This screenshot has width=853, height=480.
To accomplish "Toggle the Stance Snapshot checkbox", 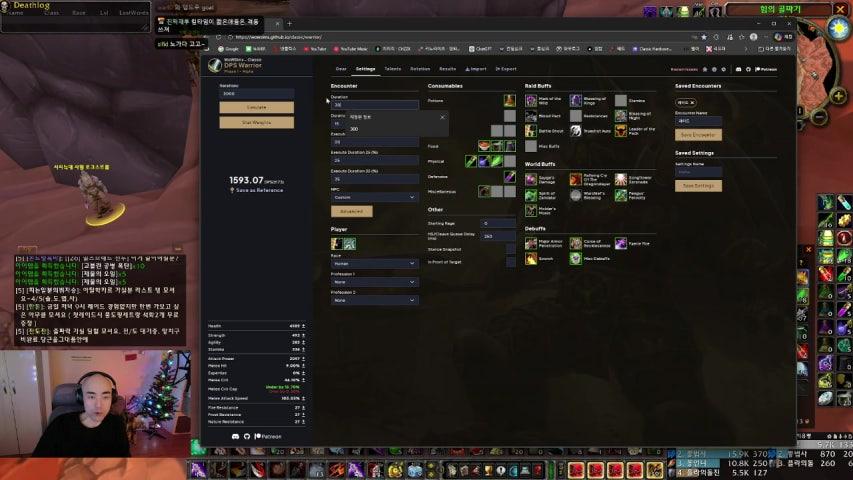I will click(510, 248).
